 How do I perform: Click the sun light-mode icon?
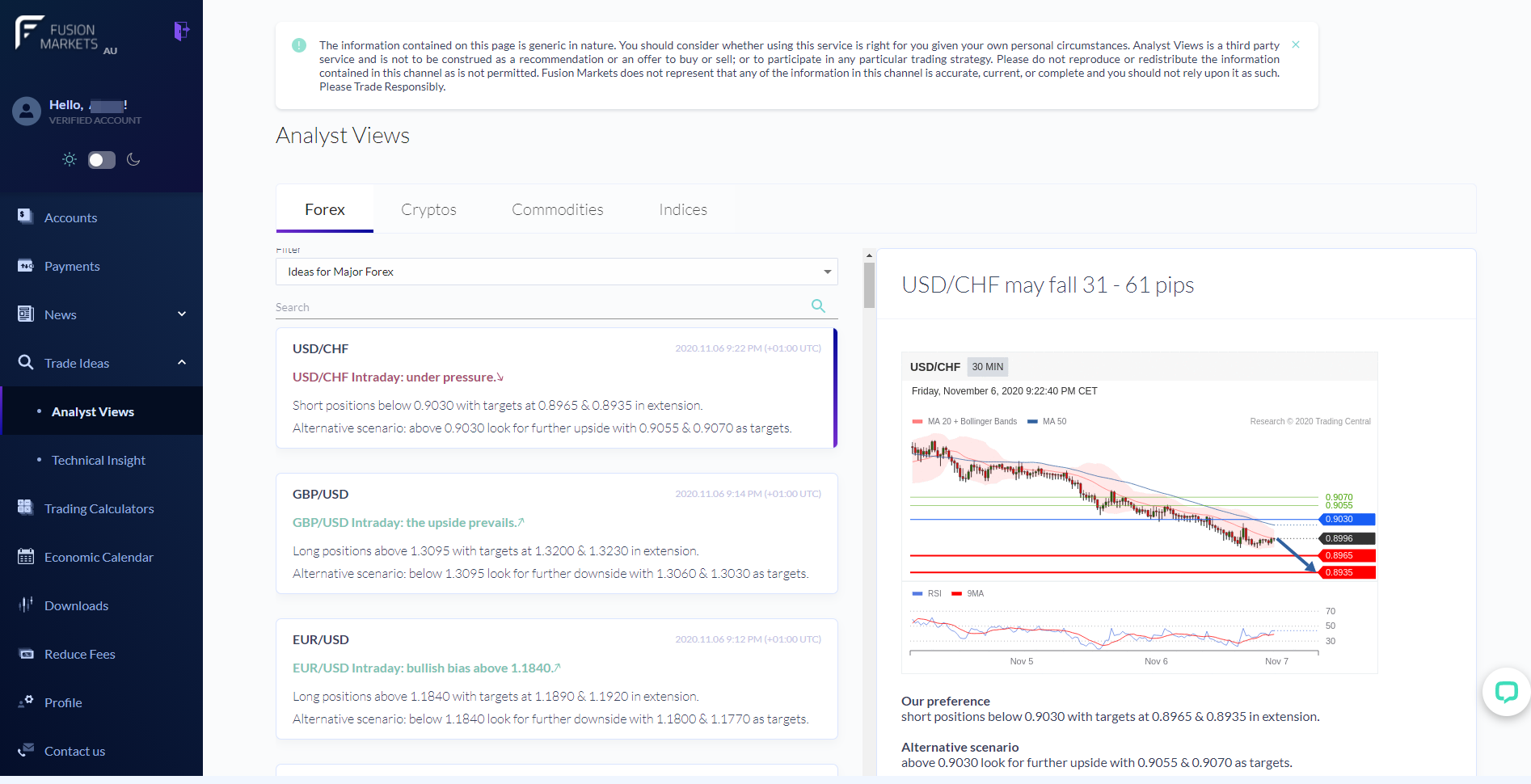[x=70, y=160]
